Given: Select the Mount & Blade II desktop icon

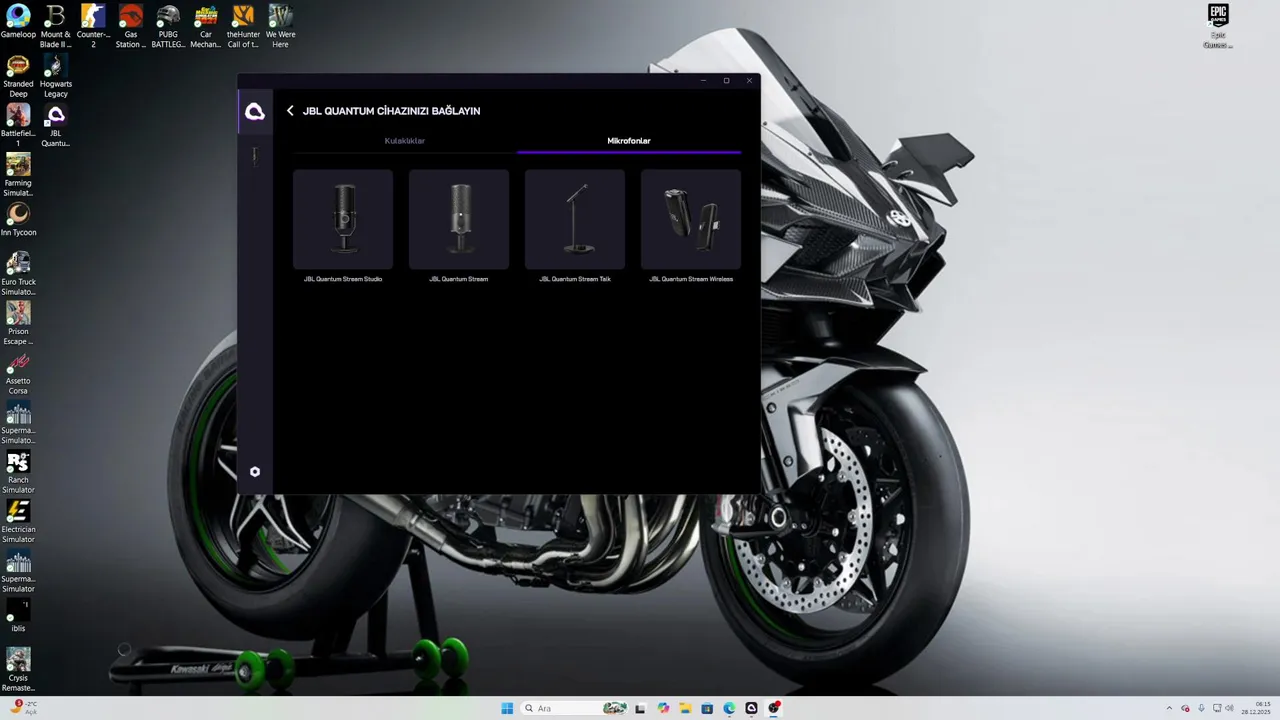Looking at the screenshot, I should [x=56, y=26].
